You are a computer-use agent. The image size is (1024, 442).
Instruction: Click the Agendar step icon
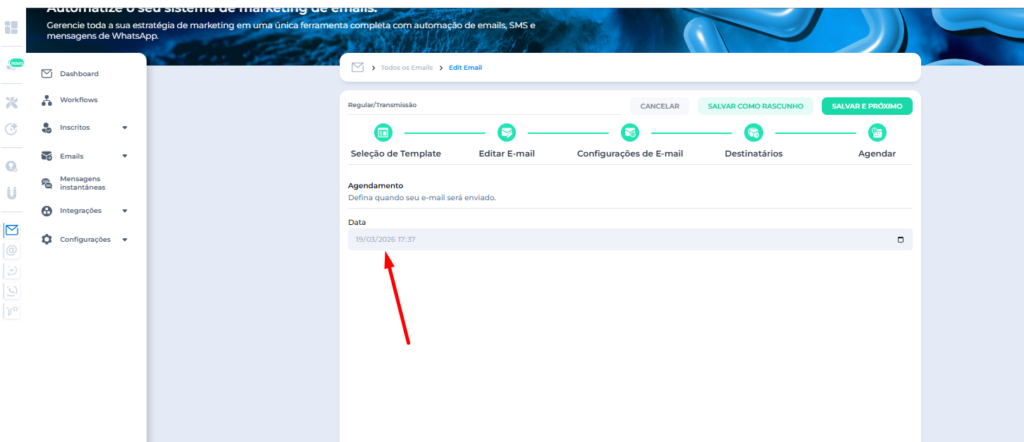click(x=877, y=132)
